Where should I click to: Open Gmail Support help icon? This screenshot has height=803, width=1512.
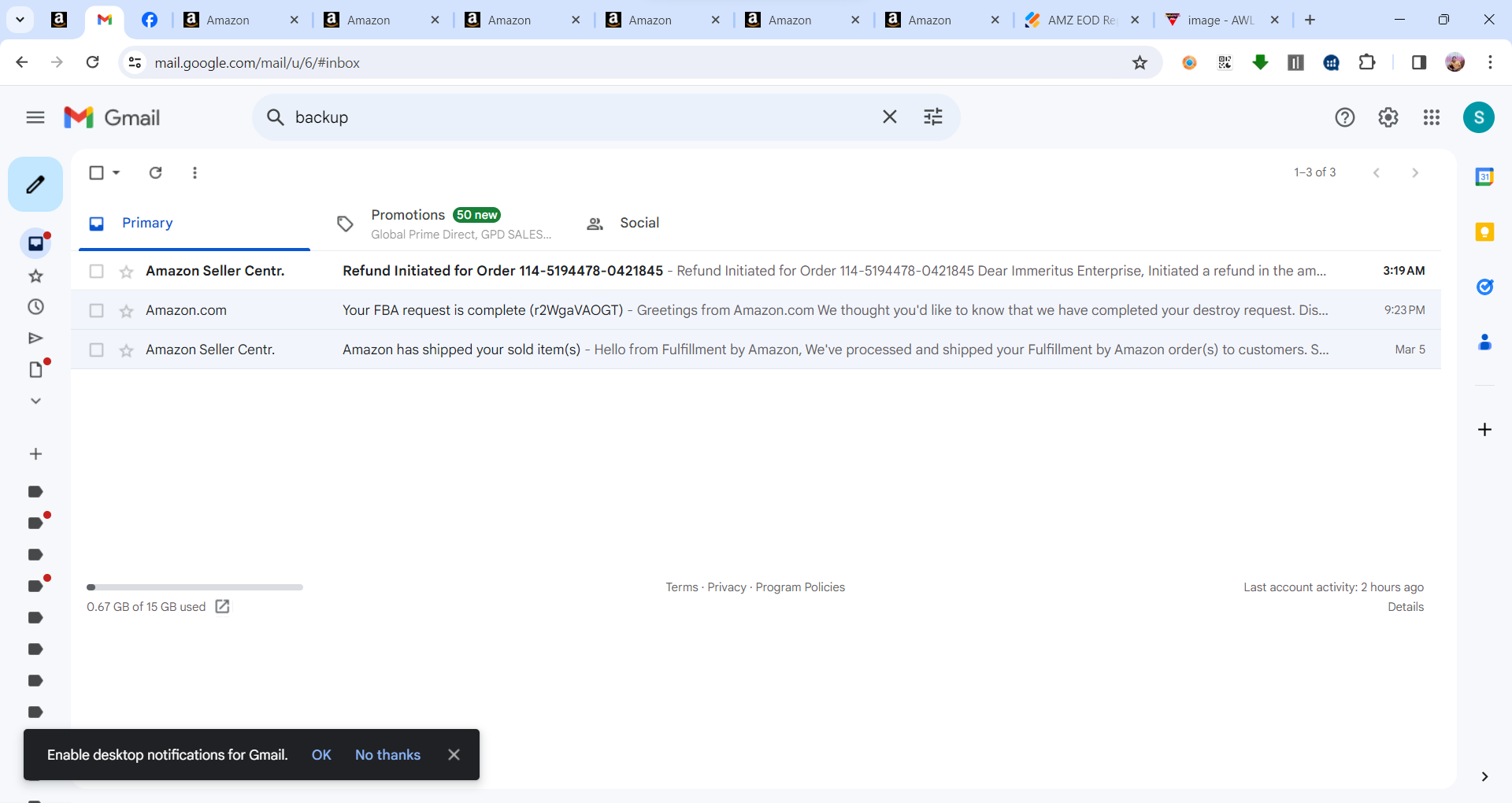pyautogui.click(x=1345, y=117)
